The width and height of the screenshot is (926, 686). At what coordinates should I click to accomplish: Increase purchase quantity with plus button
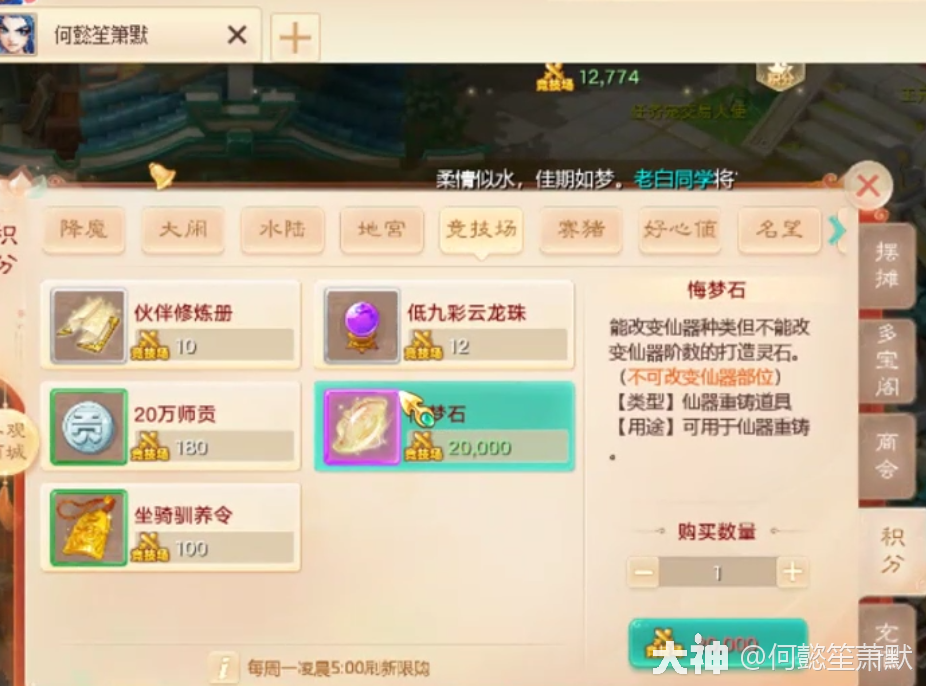click(793, 571)
